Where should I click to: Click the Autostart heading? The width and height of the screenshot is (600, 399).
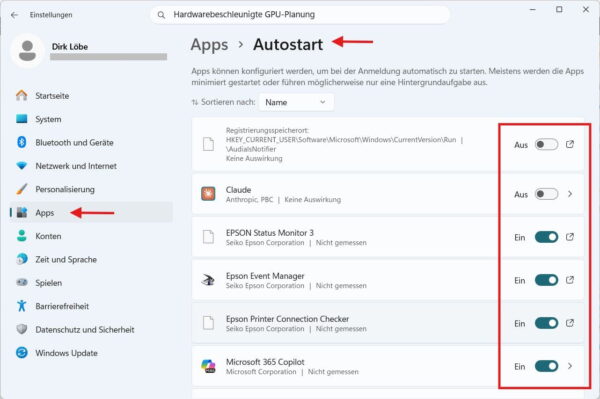click(288, 45)
